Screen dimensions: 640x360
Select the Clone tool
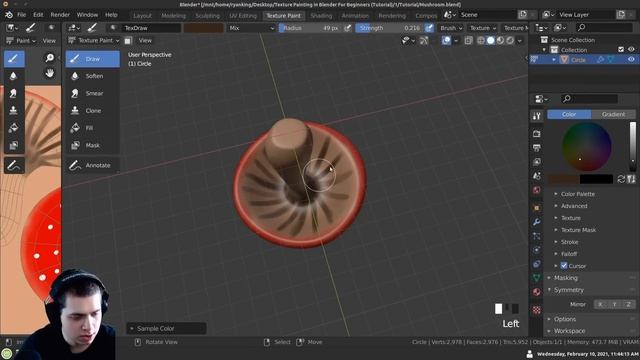pos(93,111)
